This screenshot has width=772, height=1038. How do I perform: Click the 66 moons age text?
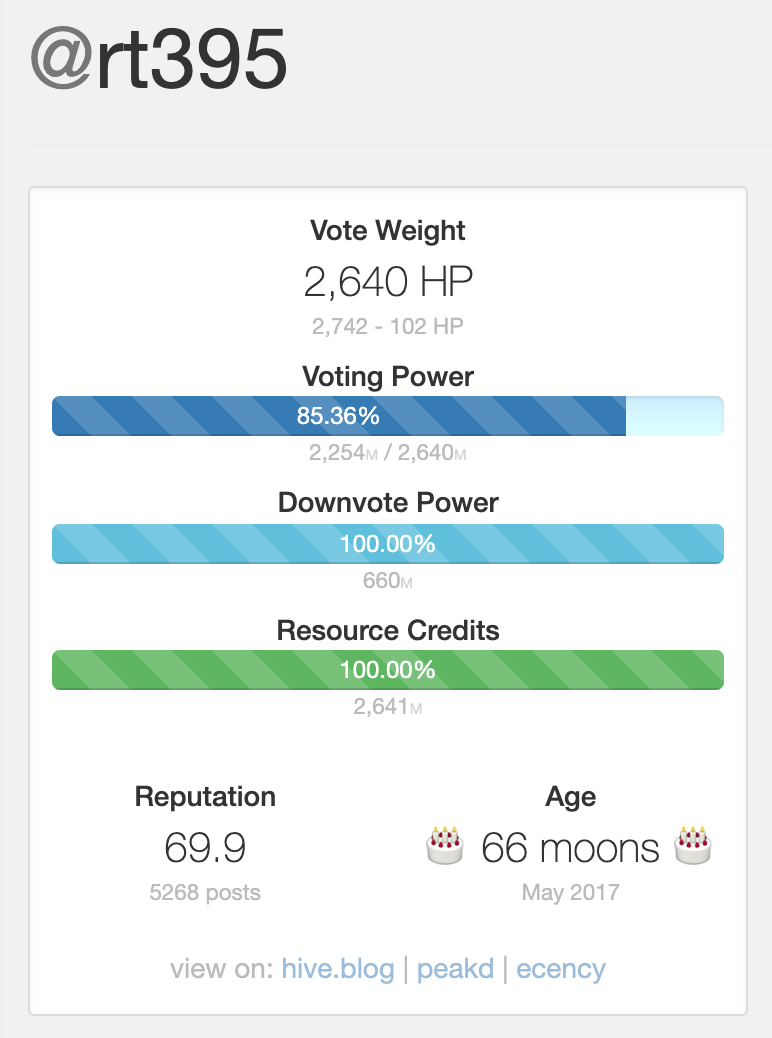tap(570, 849)
